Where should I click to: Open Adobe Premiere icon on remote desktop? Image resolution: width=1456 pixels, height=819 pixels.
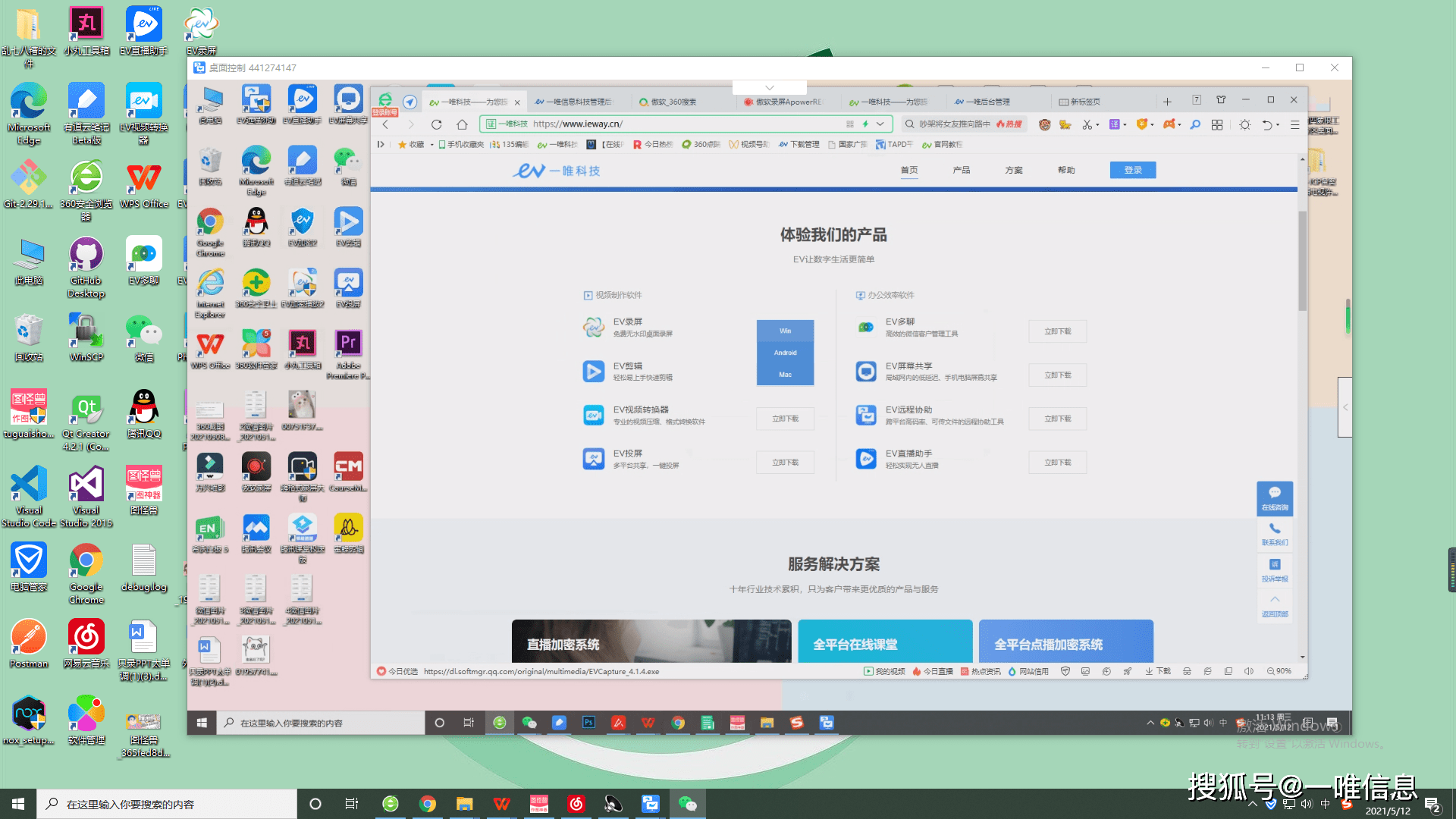(348, 354)
